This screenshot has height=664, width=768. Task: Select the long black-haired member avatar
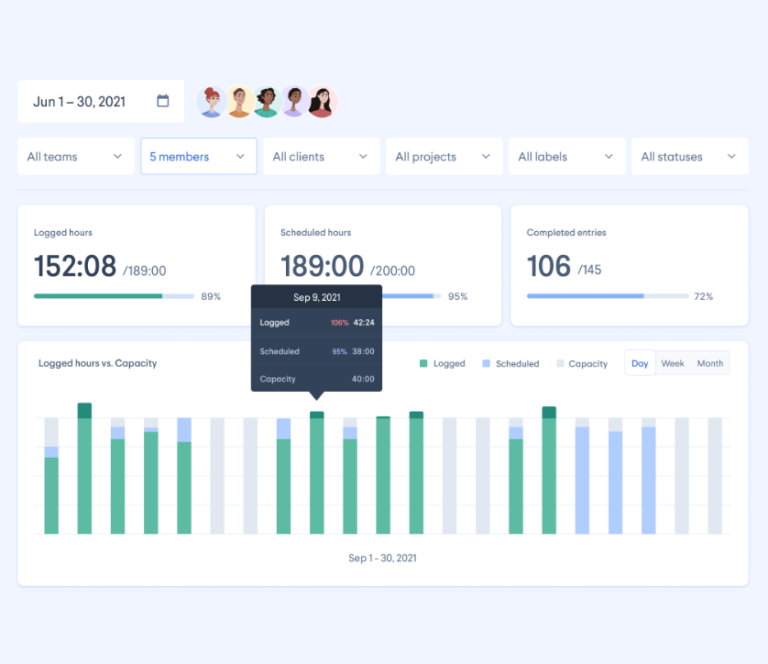tap(322, 102)
